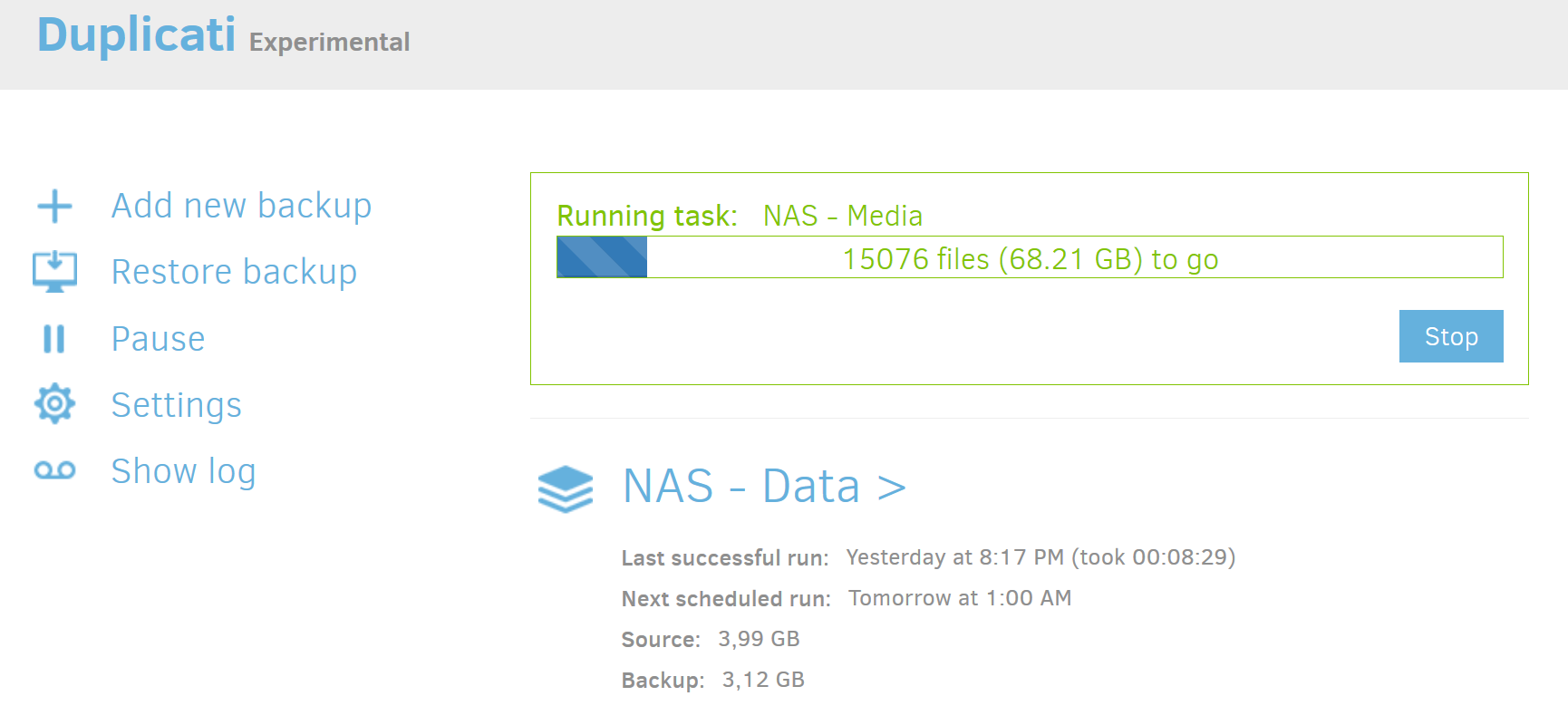Open Restore backup page
This screenshot has height=725, width=1568.
pyautogui.click(x=234, y=272)
